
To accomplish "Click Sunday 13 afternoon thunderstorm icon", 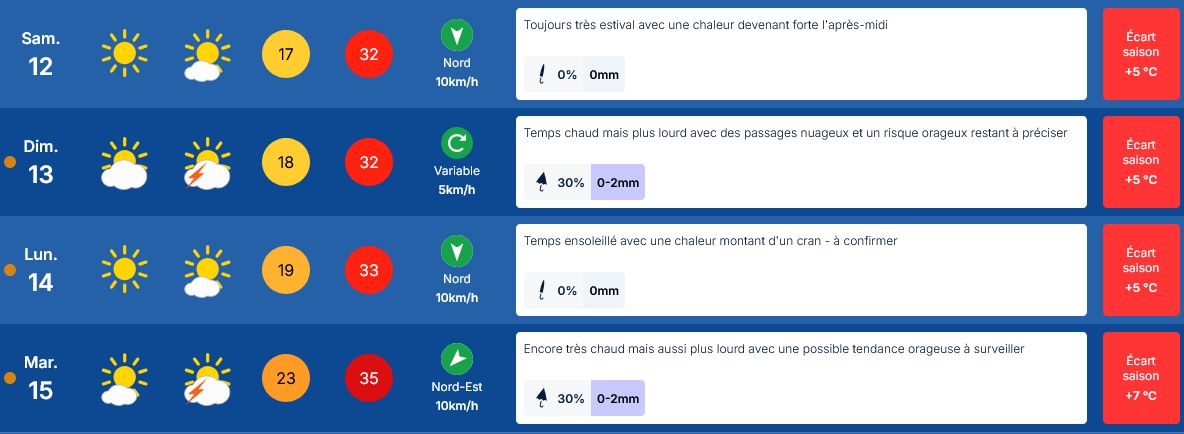I will tap(208, 163).
